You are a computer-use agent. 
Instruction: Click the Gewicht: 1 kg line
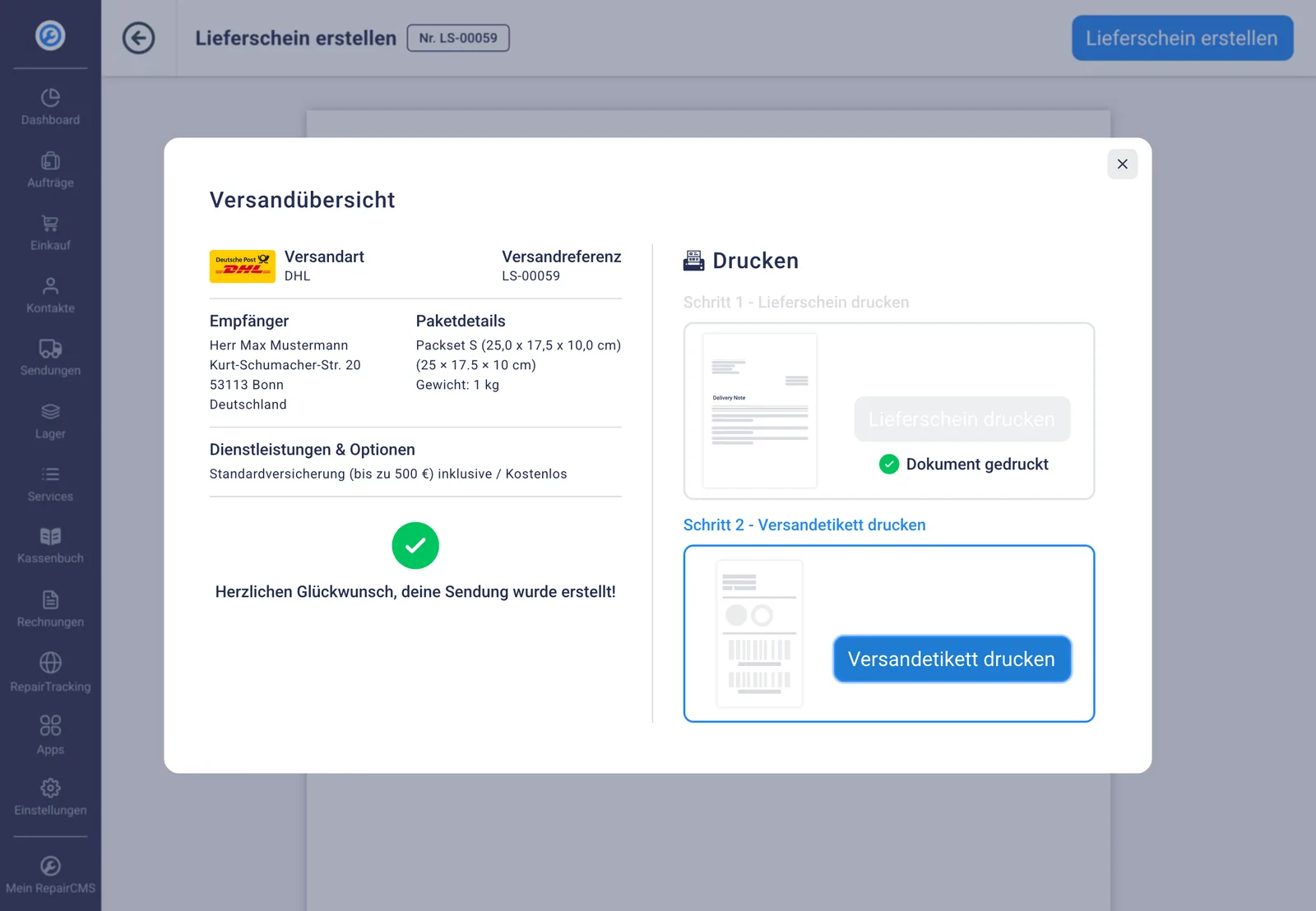point(457,385)
